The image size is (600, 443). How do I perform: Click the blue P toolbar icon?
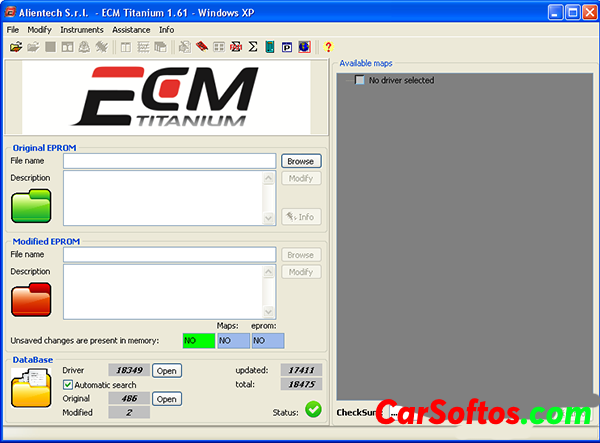(x=287, y=47)
